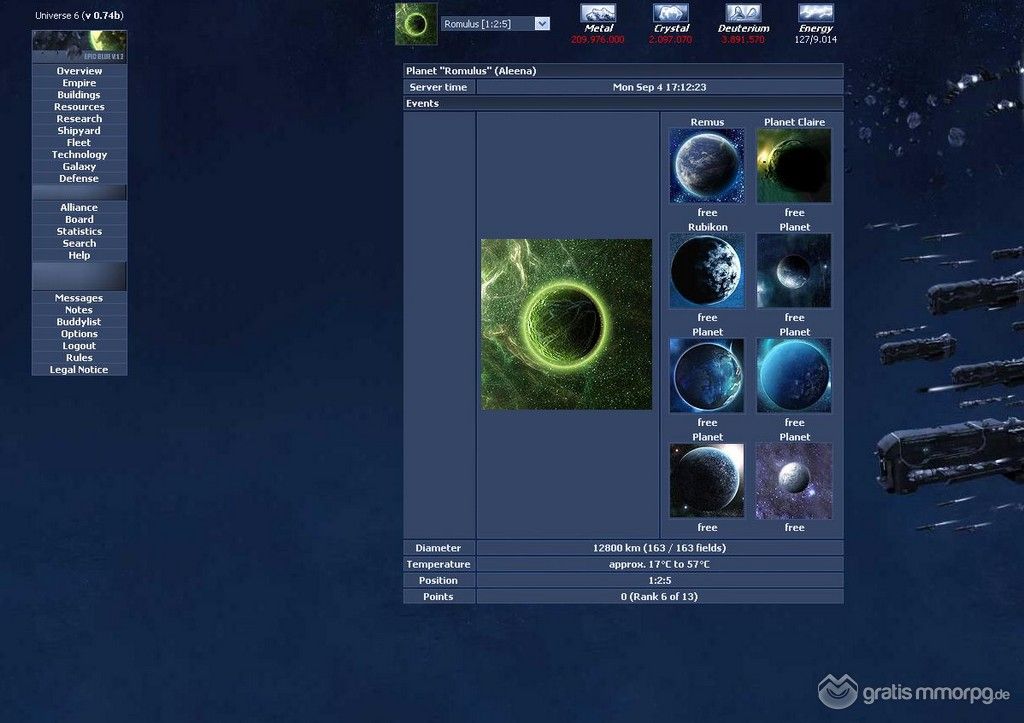Click the Energy resource icon

(x=815, y=13)
